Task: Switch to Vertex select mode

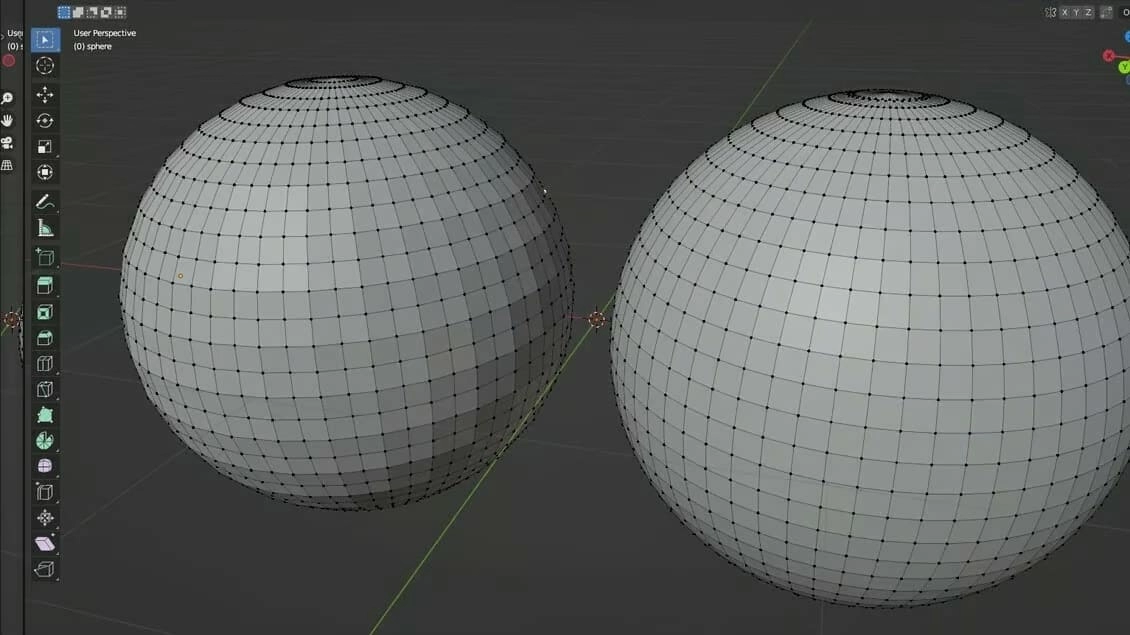Action: (63, 11)
